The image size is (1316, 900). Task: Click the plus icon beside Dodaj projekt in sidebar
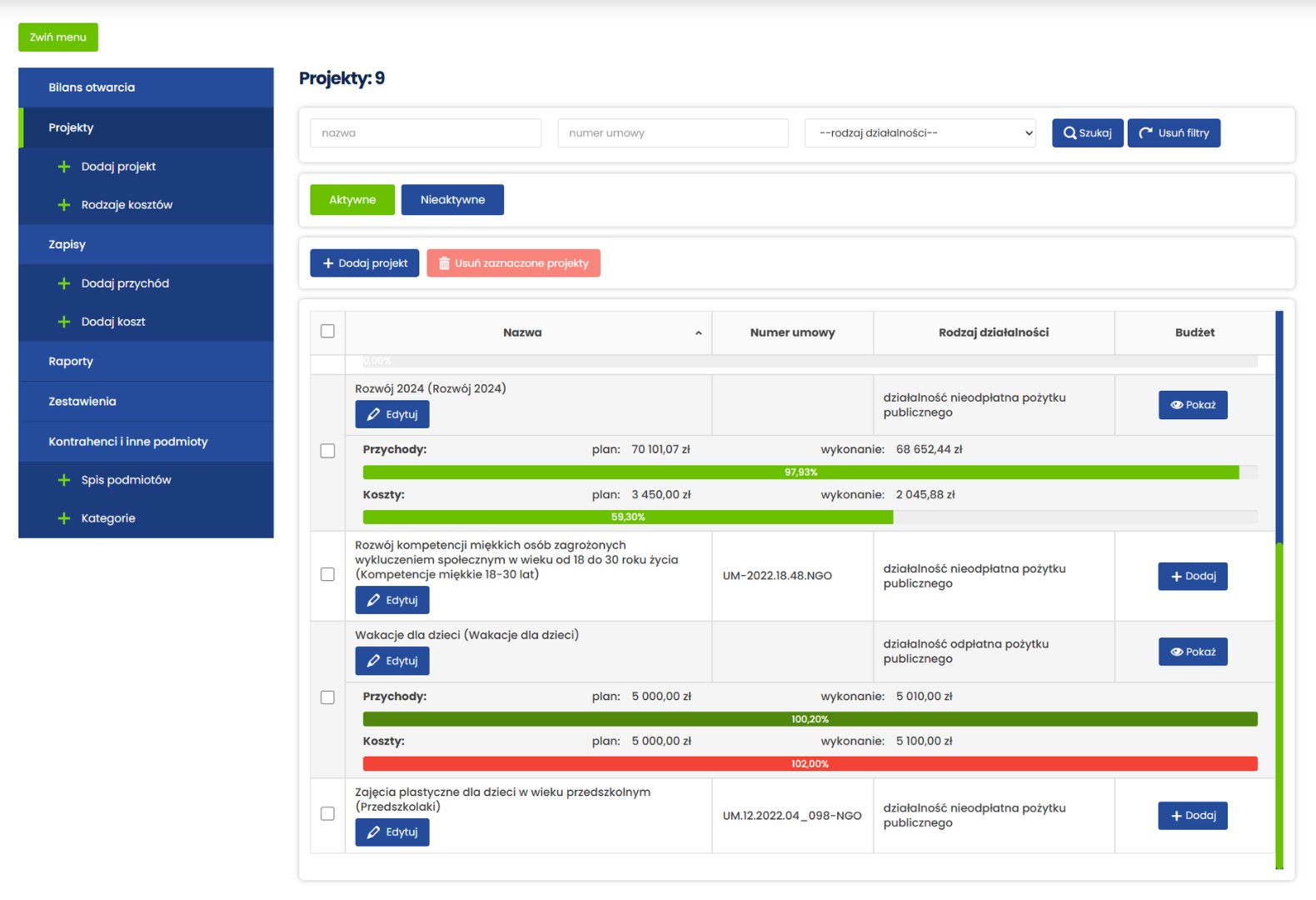pos(64,167)
